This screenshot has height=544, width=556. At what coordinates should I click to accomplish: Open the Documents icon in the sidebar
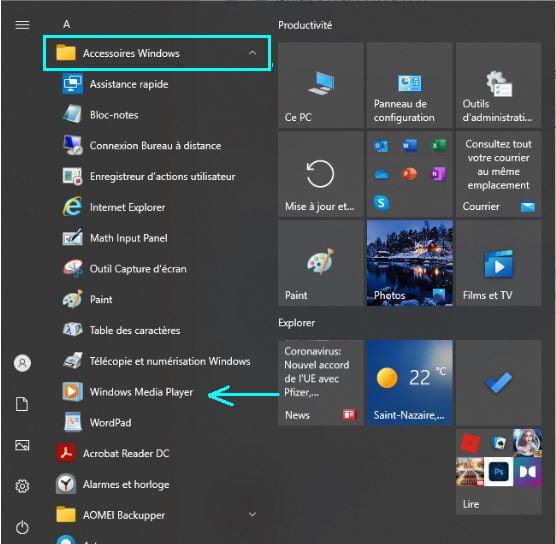[x=22, y=404]
